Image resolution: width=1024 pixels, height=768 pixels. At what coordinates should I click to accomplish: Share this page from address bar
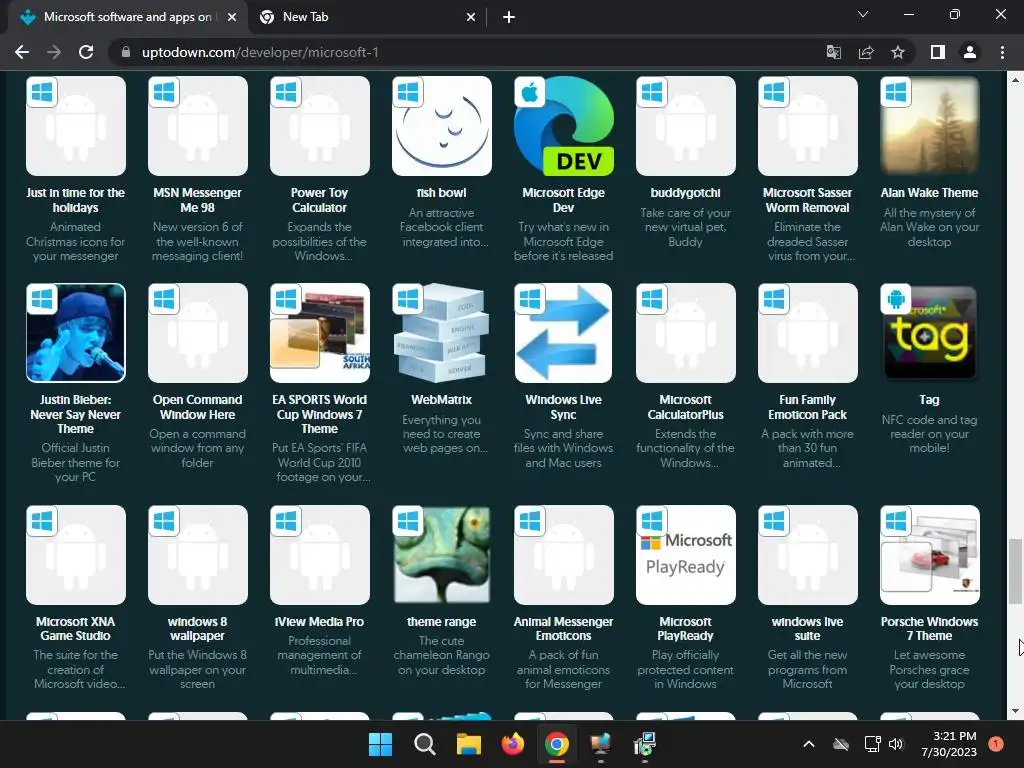coord(866,52)
